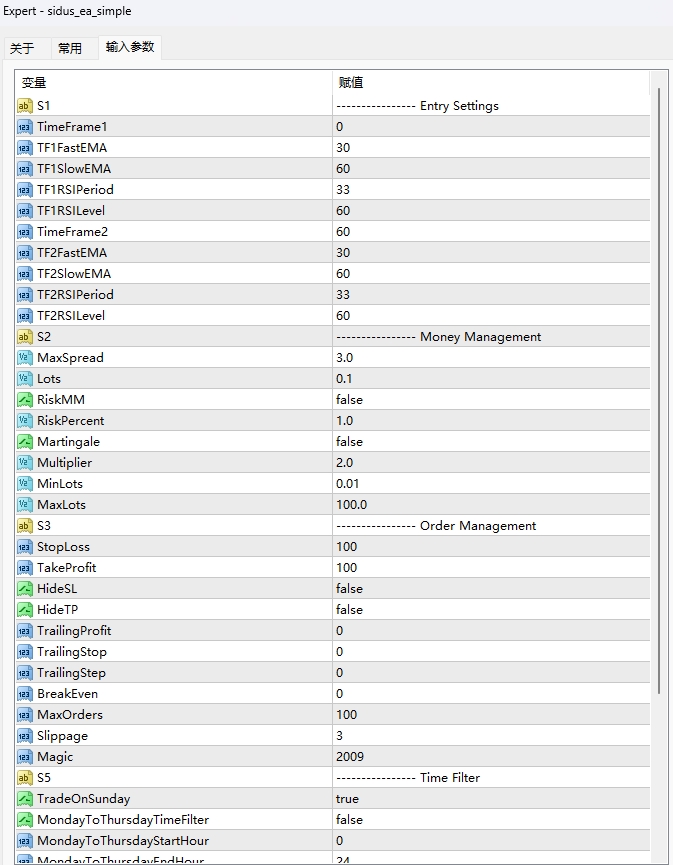Click the boolean icon beside TradeOnSunday
The image size is (673, 865).
coord(24,798)
